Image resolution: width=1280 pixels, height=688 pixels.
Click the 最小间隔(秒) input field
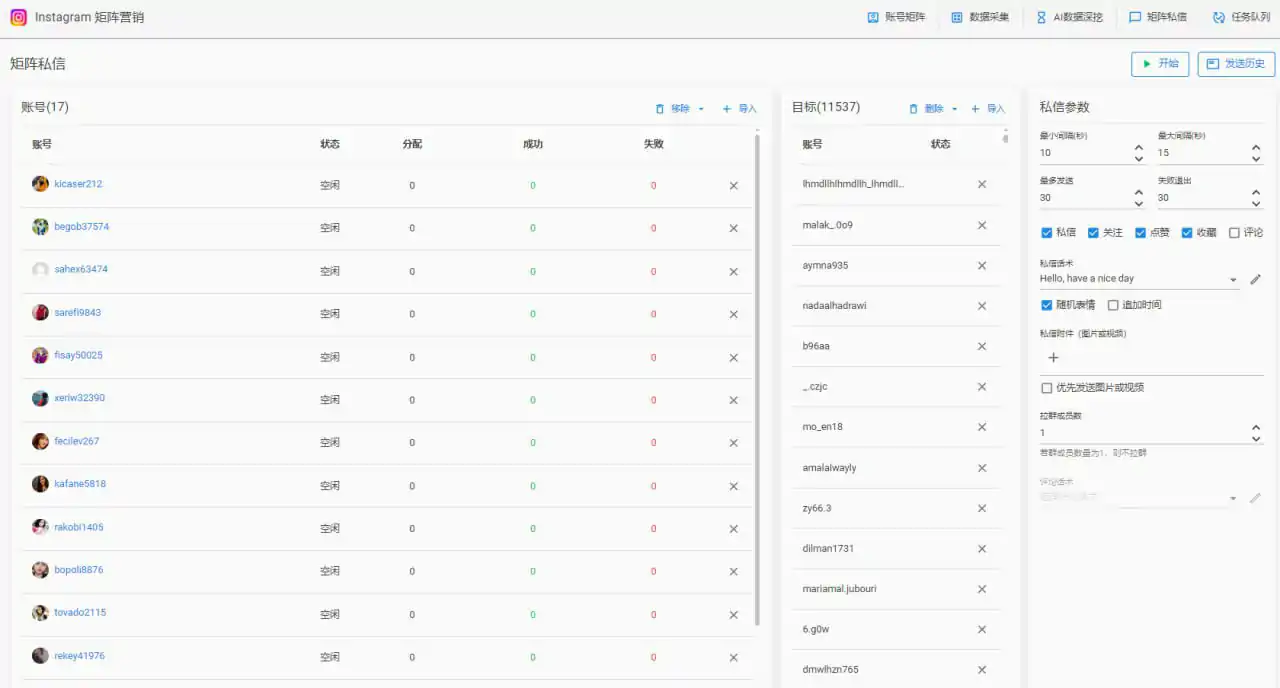[x=1084, y=153]
